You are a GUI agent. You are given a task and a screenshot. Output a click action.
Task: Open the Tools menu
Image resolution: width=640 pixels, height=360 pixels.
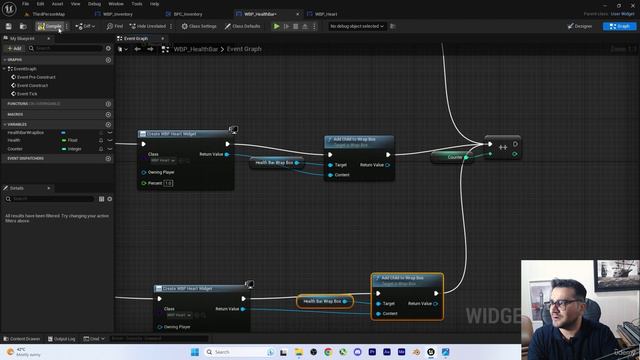tap(137, 4)
